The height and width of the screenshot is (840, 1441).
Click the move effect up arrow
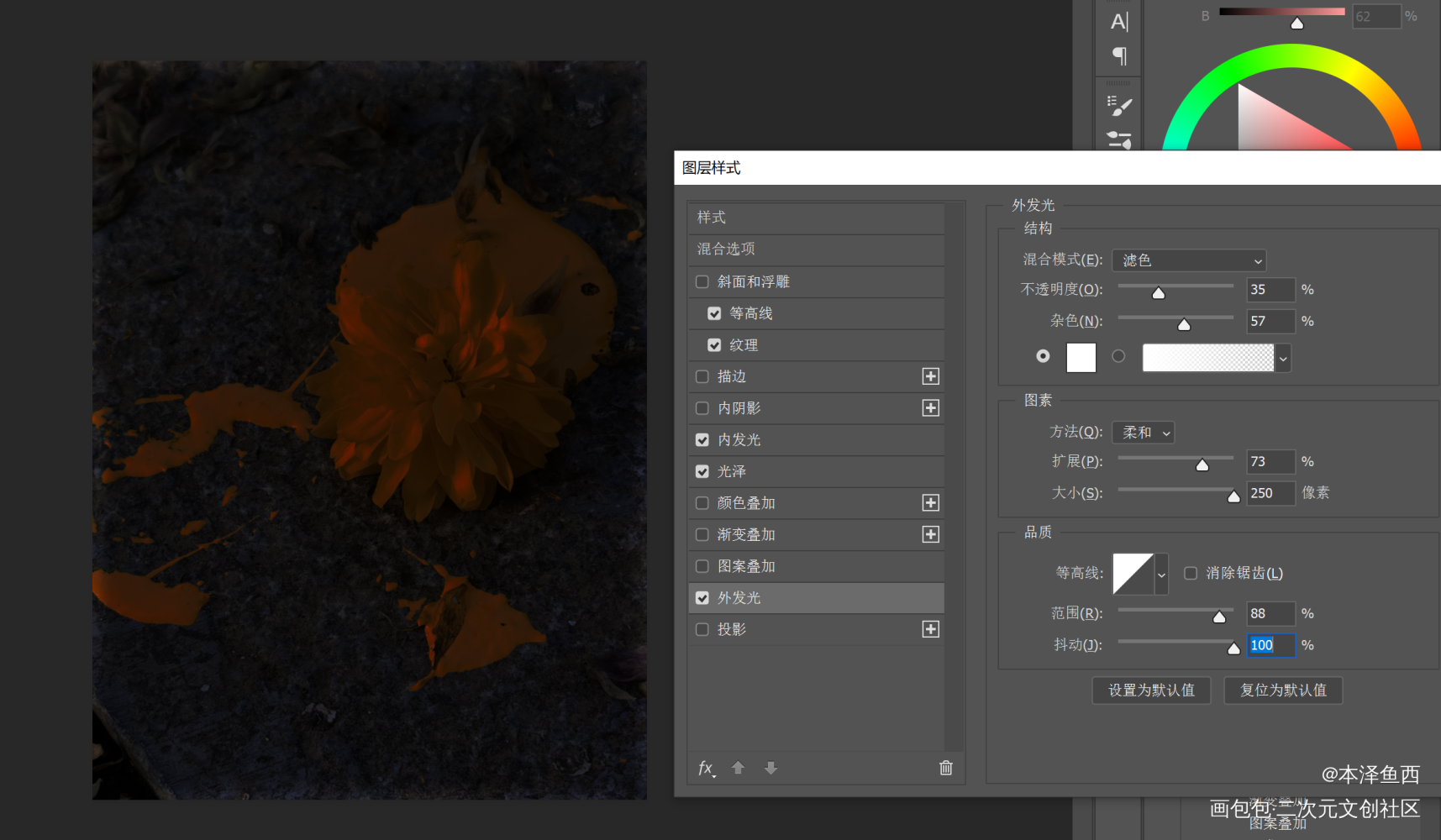pos(738,768)
